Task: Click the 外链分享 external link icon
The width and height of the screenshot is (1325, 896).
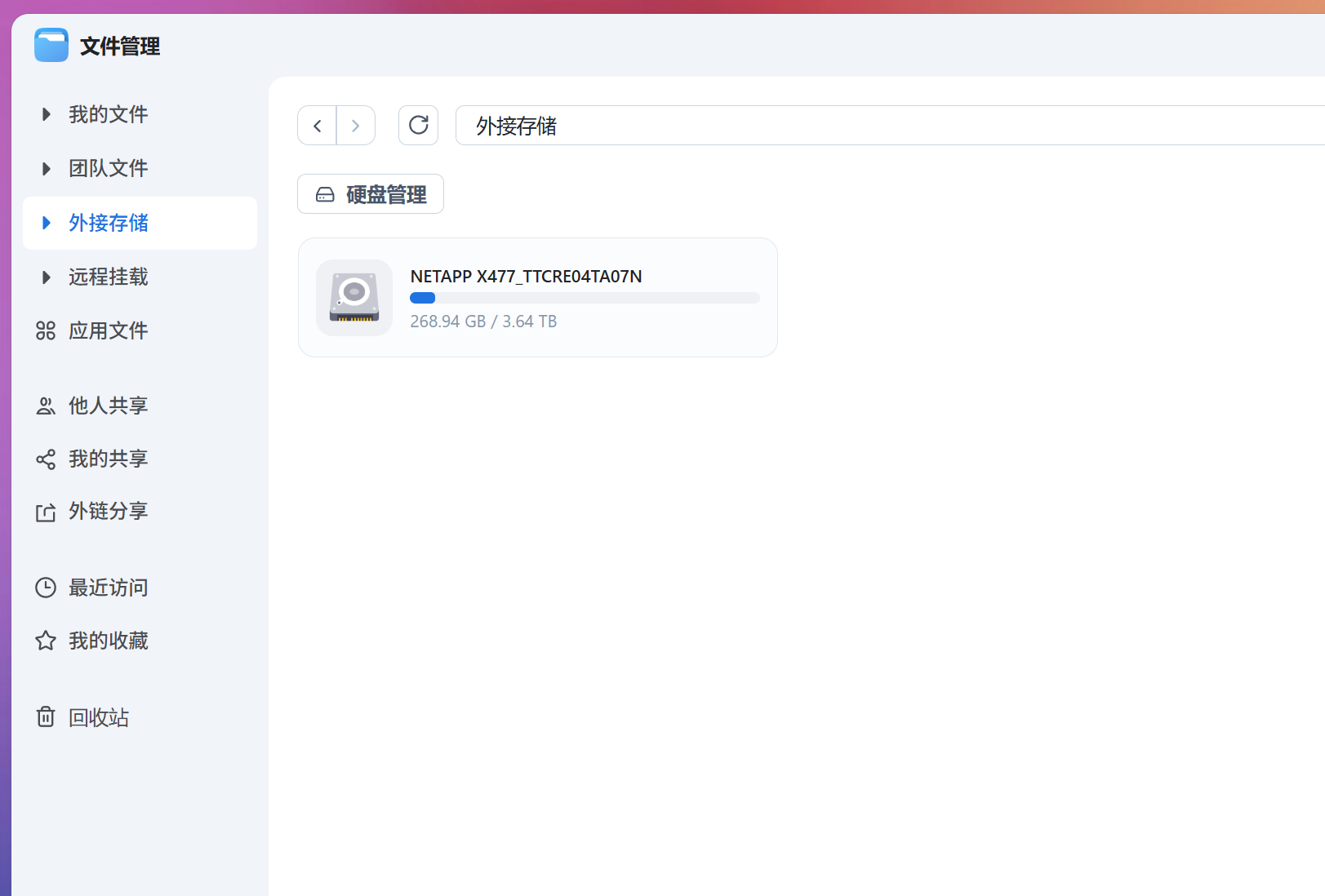Action: pos(46,512)
